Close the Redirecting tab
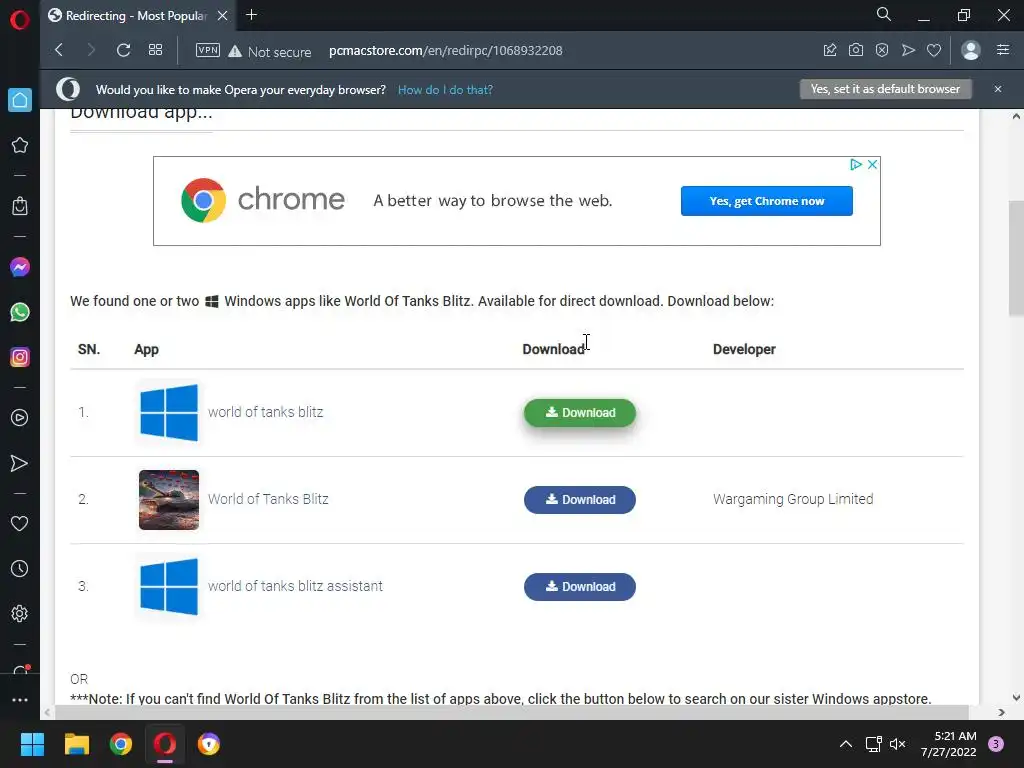The image size is (1024, 768). pos(223,16)
